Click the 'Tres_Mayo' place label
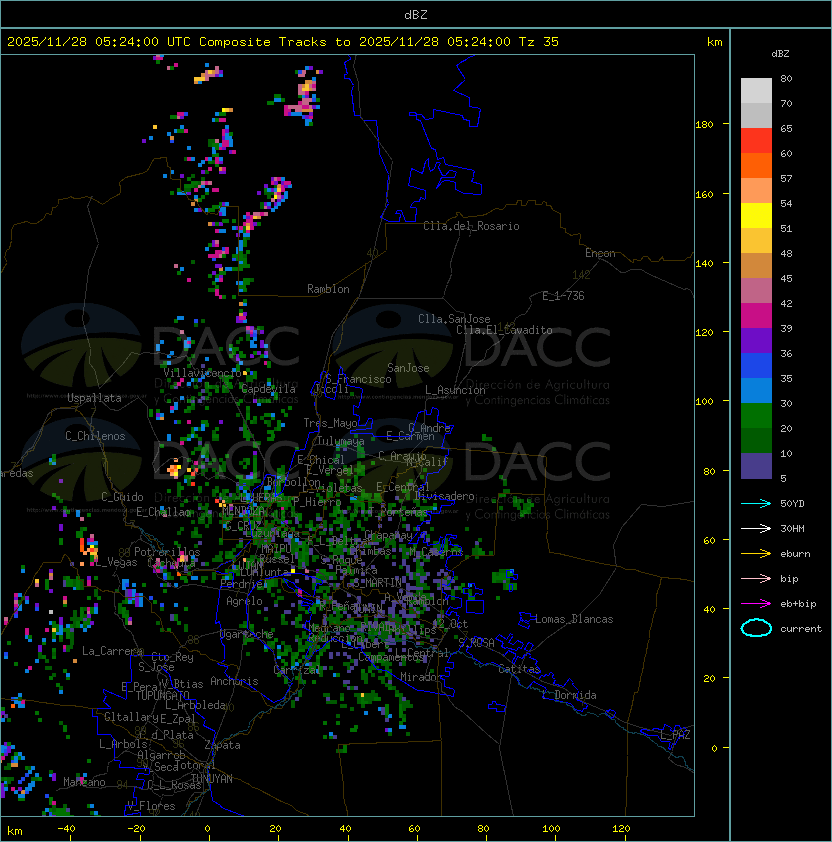832x842 pixels. [330, 423]
